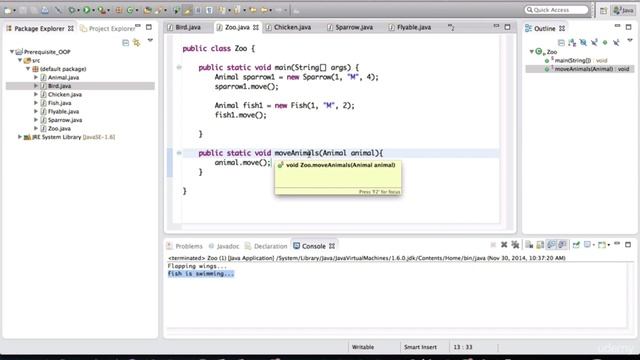Click 'Flapping wings...' console output

(x=197, y=266)
